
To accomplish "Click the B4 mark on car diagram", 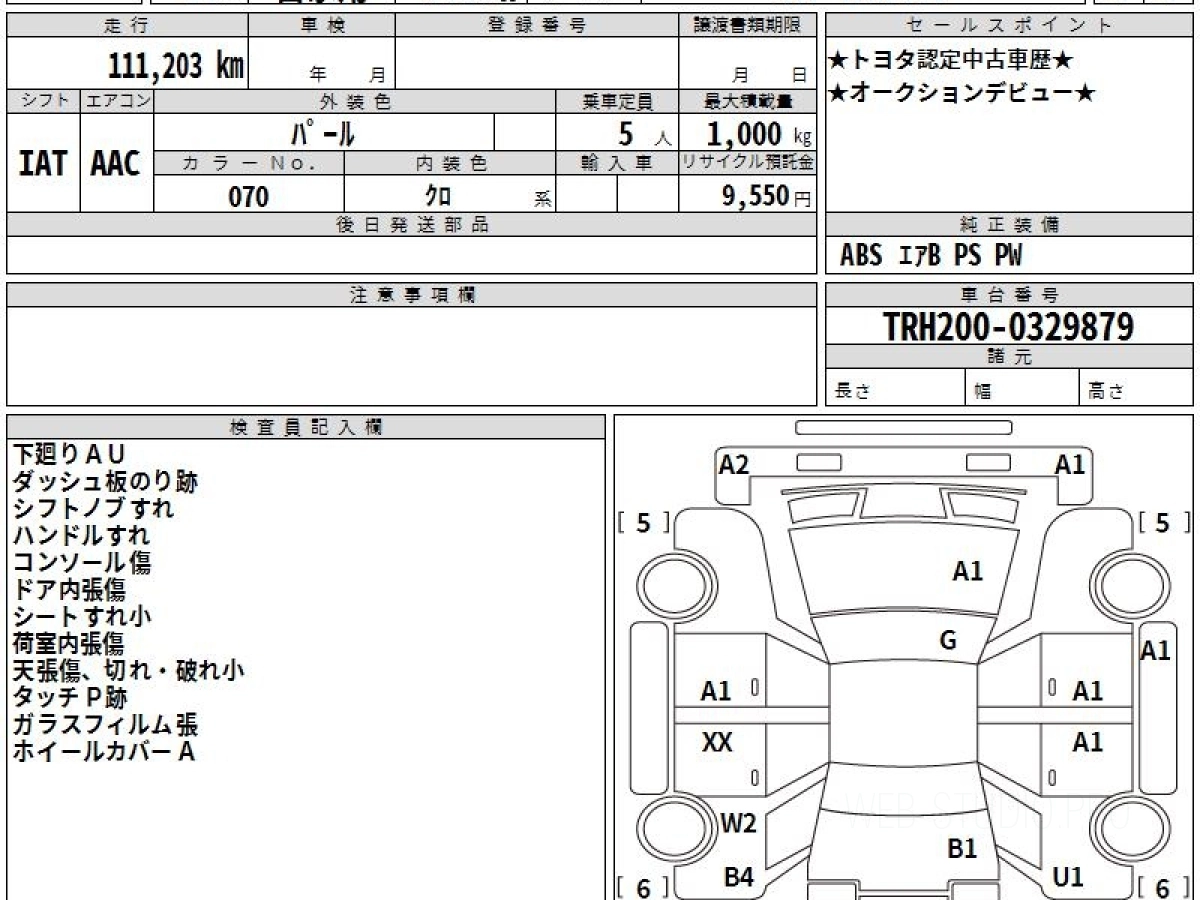I will pos(739,877).
